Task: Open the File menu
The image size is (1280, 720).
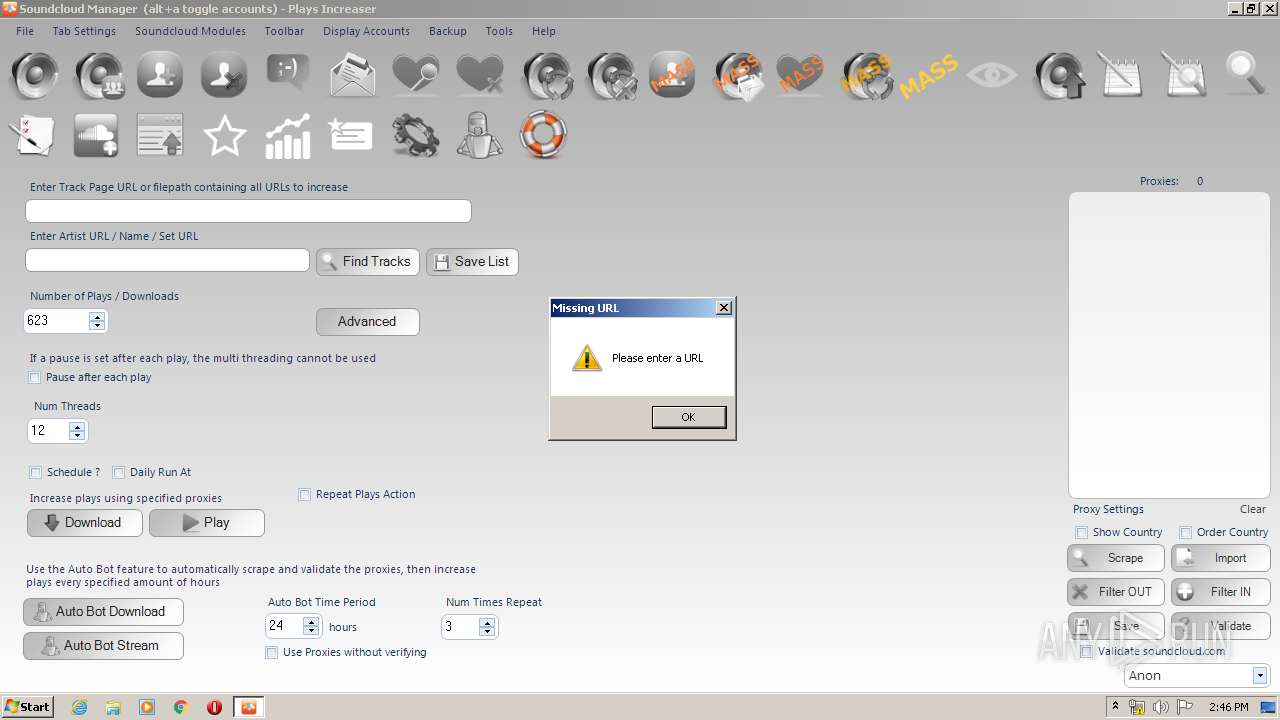Action: [x=25, y=31]
